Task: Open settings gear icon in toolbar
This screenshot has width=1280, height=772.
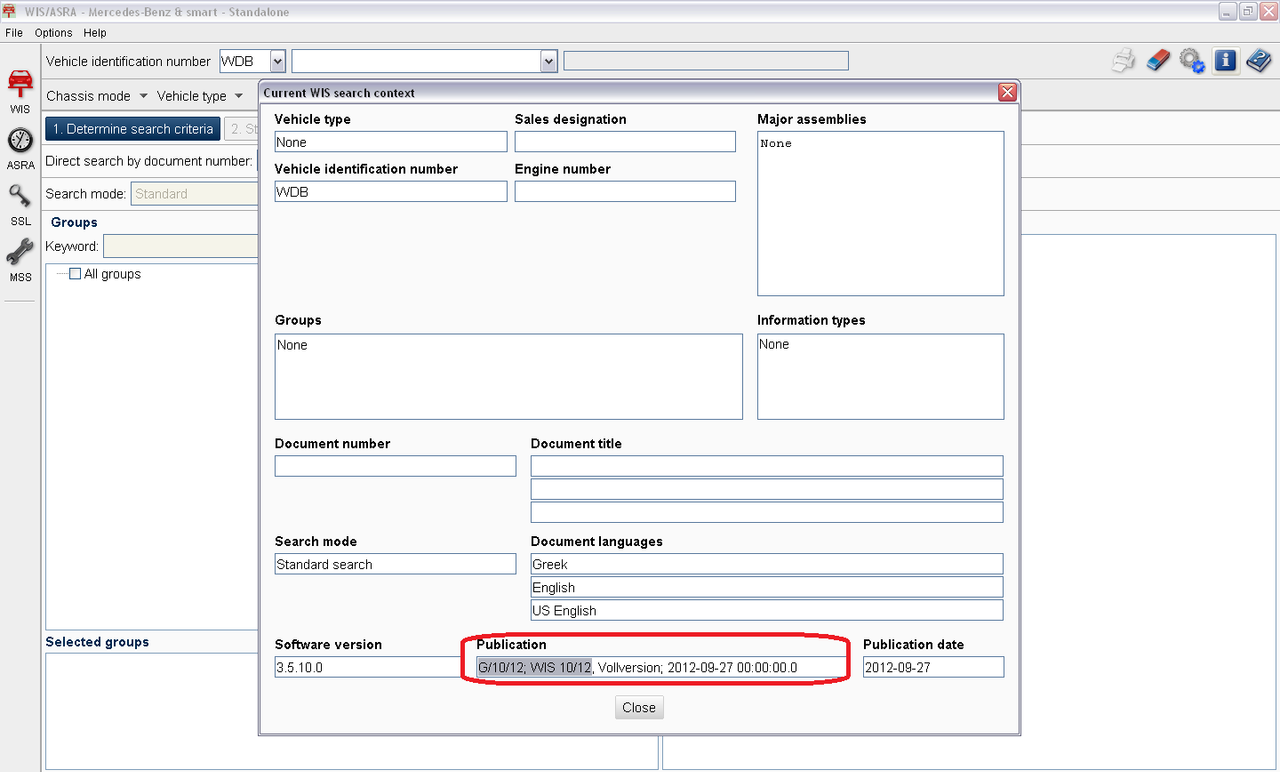Action: (1191, 60)
